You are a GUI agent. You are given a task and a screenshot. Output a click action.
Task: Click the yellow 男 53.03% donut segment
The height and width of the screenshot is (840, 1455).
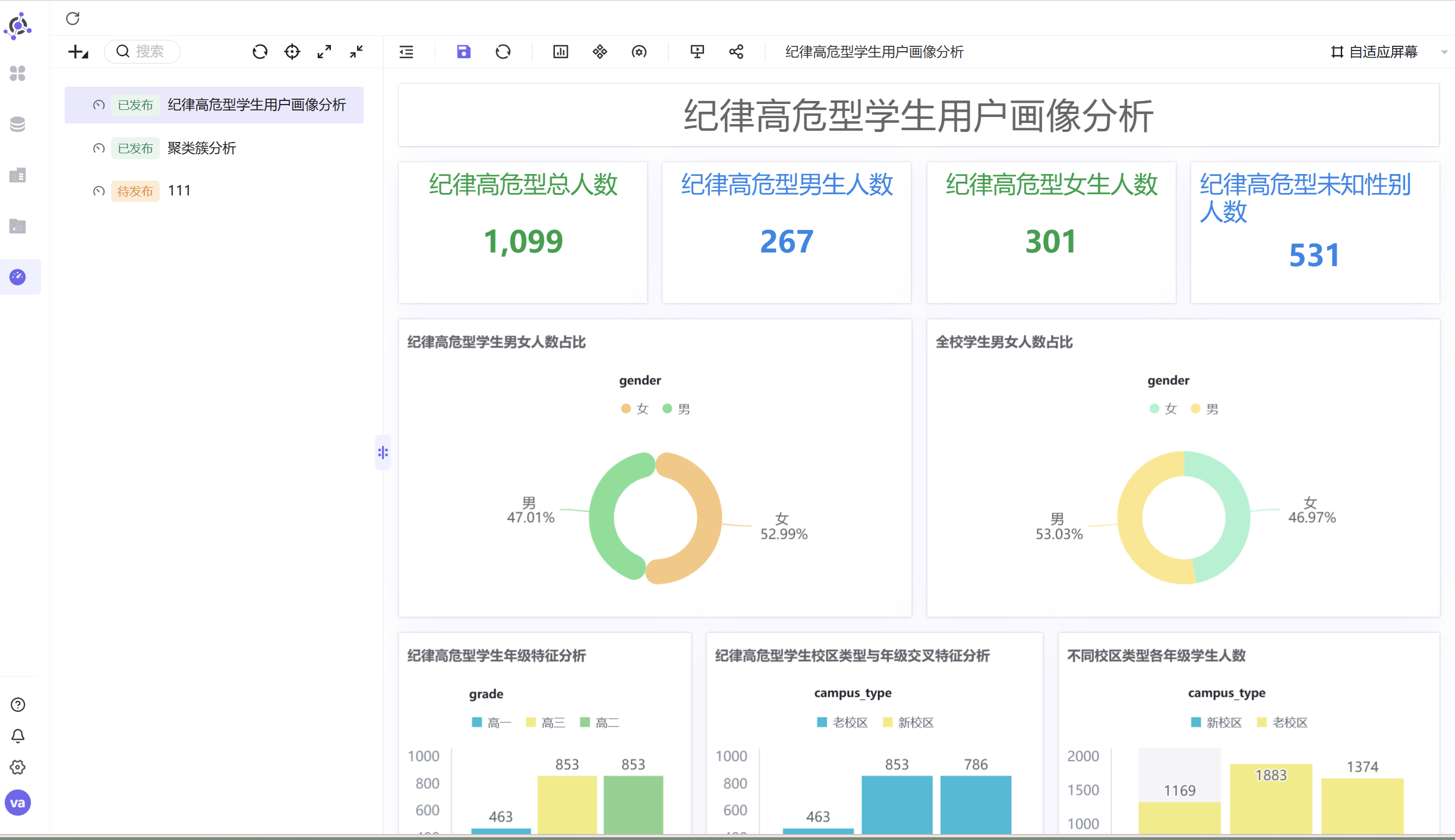coord(1130,518)
